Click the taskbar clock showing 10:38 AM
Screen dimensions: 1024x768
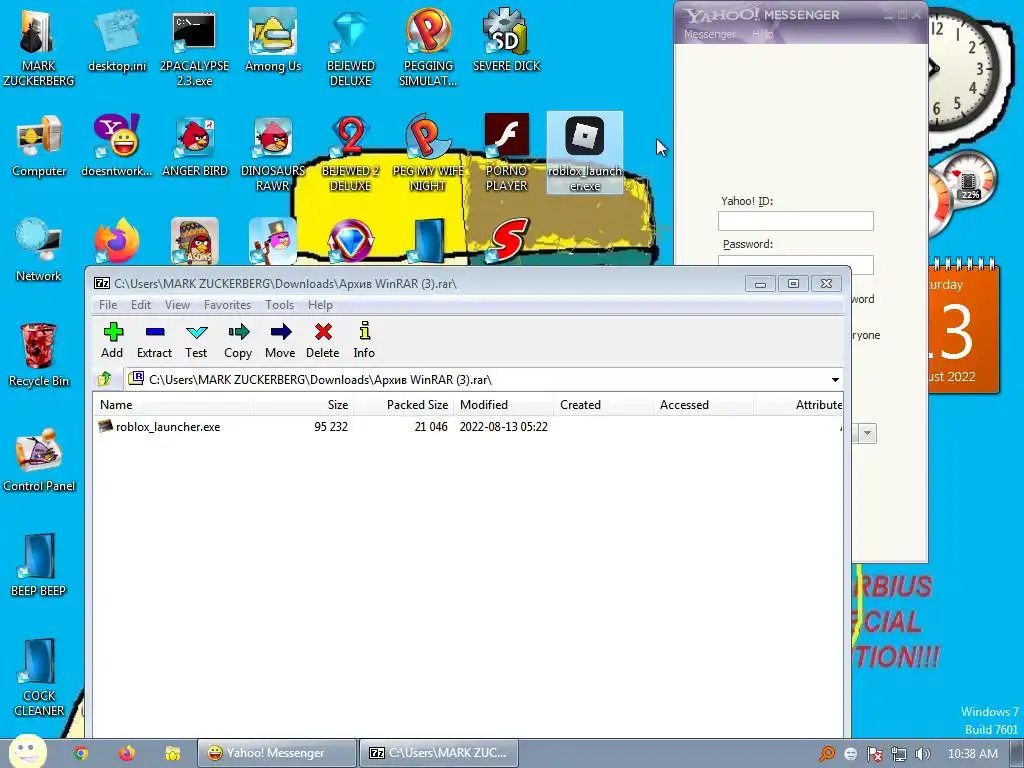pos(972,753)
